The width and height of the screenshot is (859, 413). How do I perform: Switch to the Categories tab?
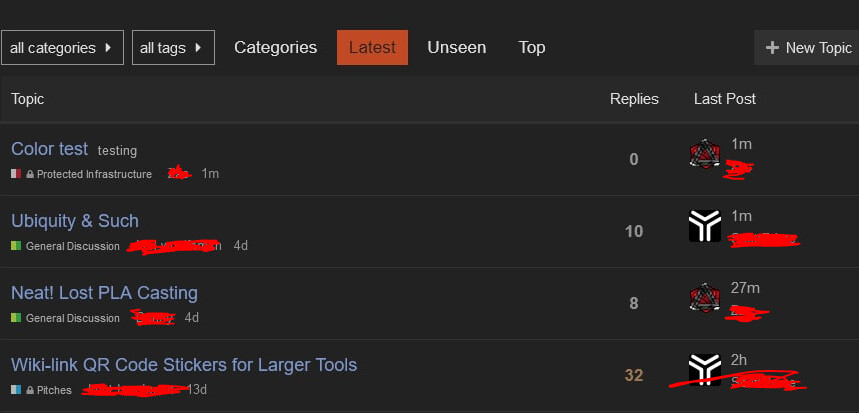[x=275, y=47]
